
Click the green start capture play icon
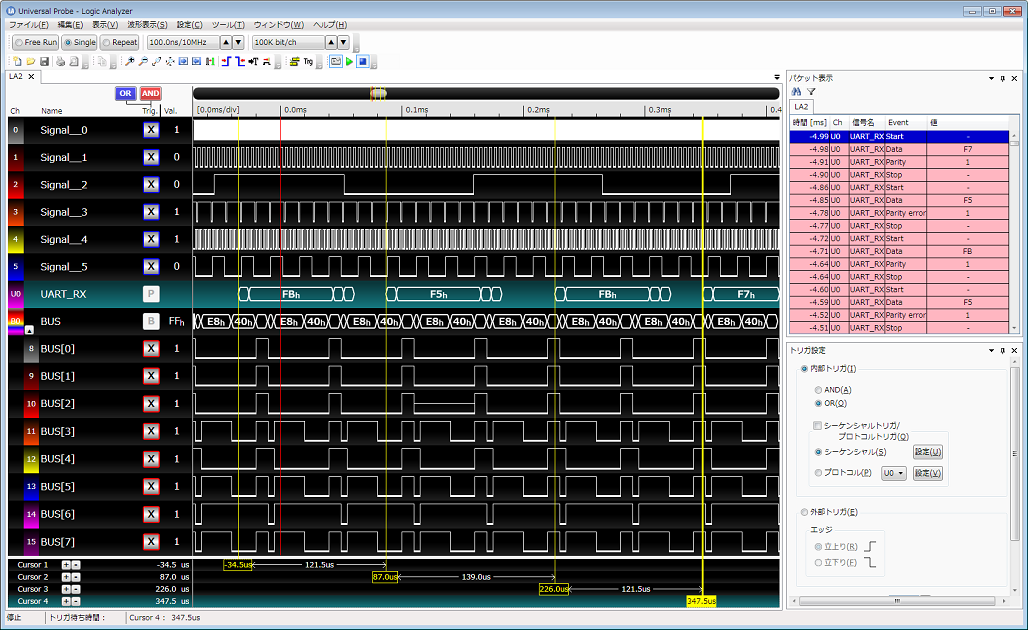point(349,62)
